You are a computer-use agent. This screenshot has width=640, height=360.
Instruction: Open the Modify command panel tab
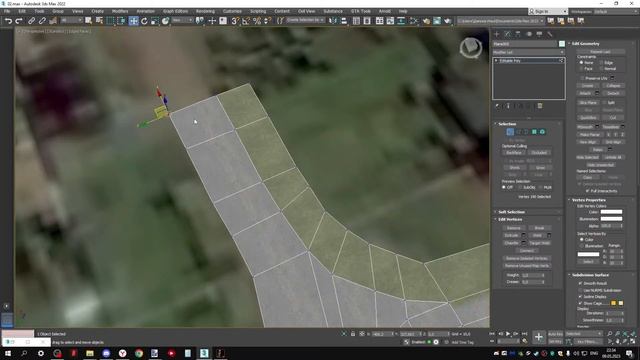507,34
